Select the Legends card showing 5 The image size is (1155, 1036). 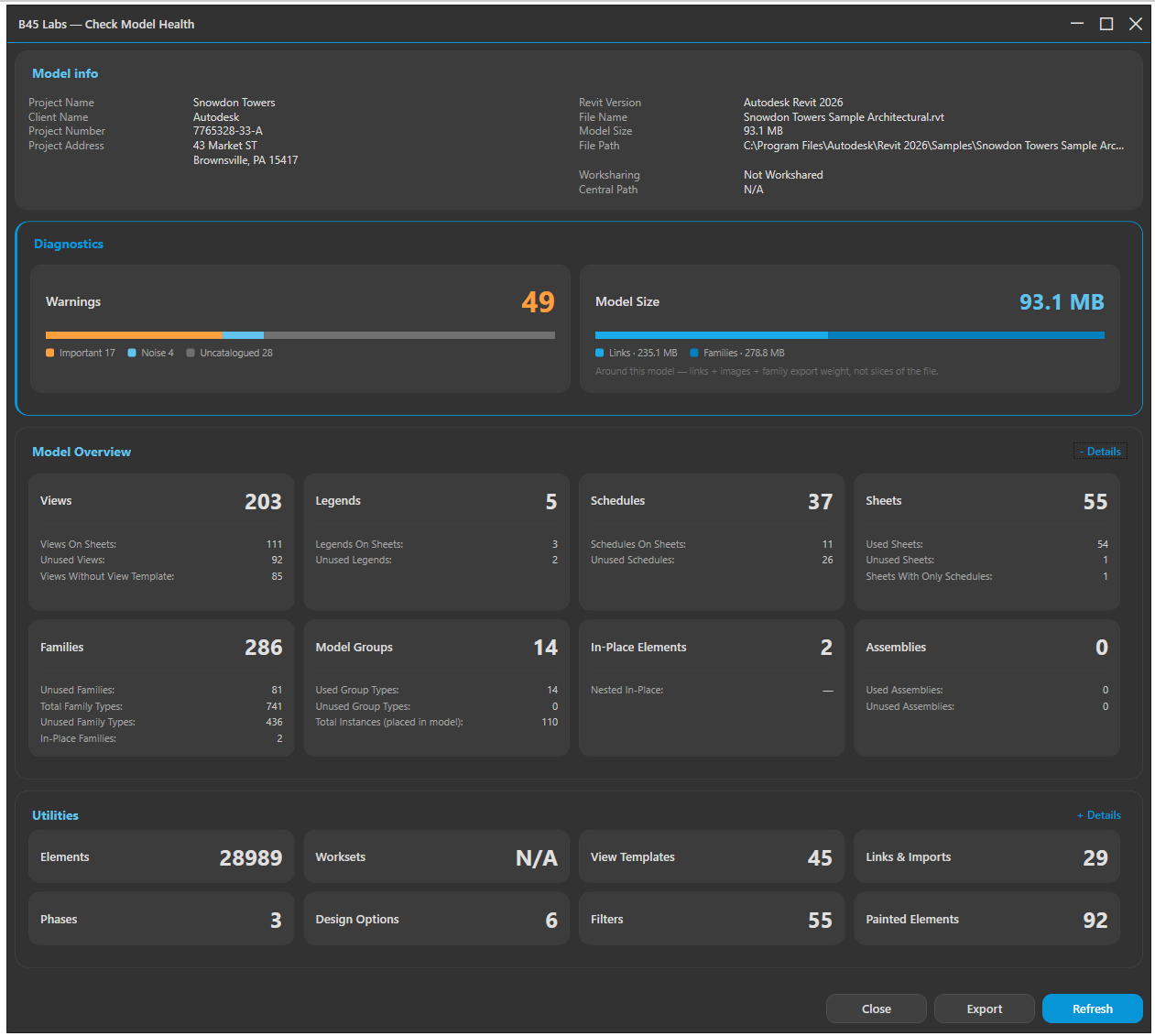[436, 541]
